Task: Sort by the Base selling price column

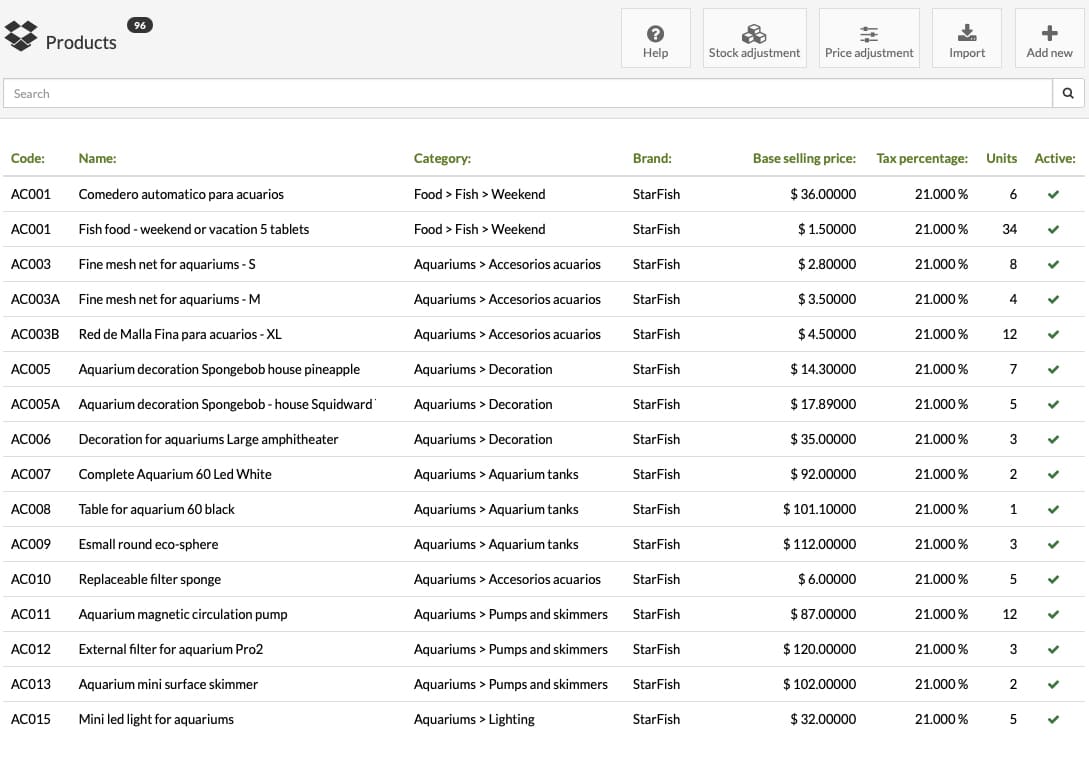Action: click(804, 158)
